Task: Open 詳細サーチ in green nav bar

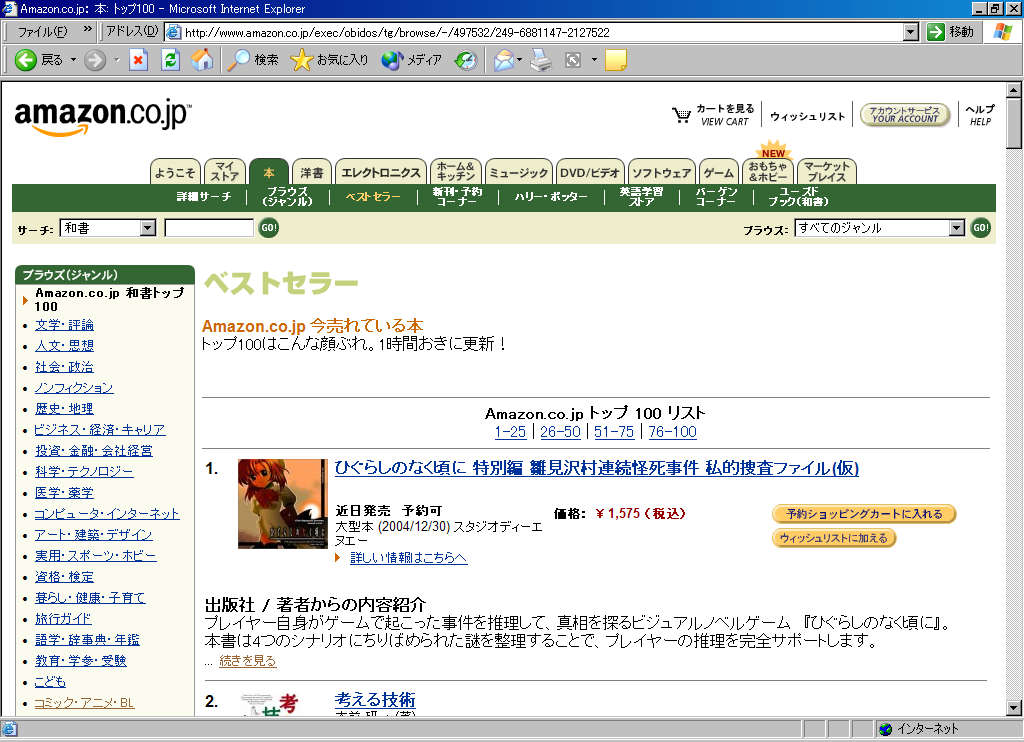Action: tap(204, 197)
